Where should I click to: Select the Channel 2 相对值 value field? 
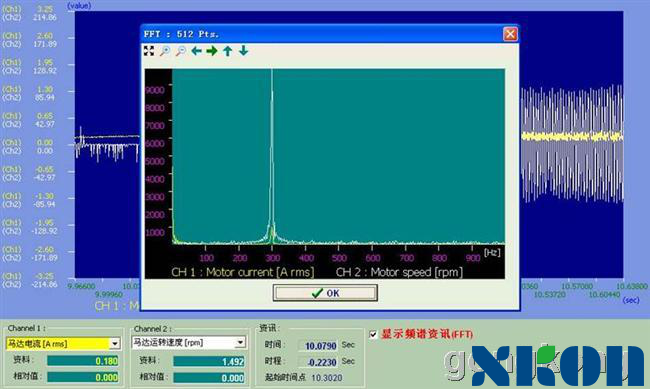[x=209, y=378]
